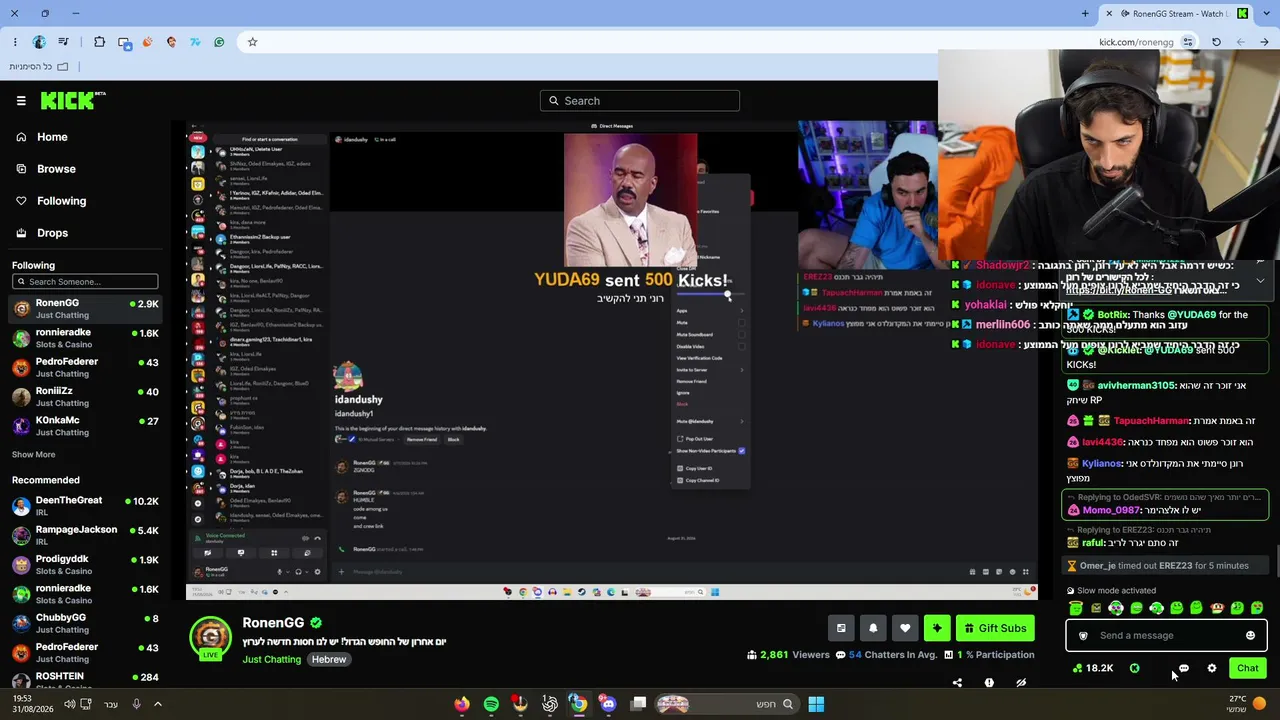Open a new Chrome tab
The image size is (1280, 720).
tap(1085, 13)
